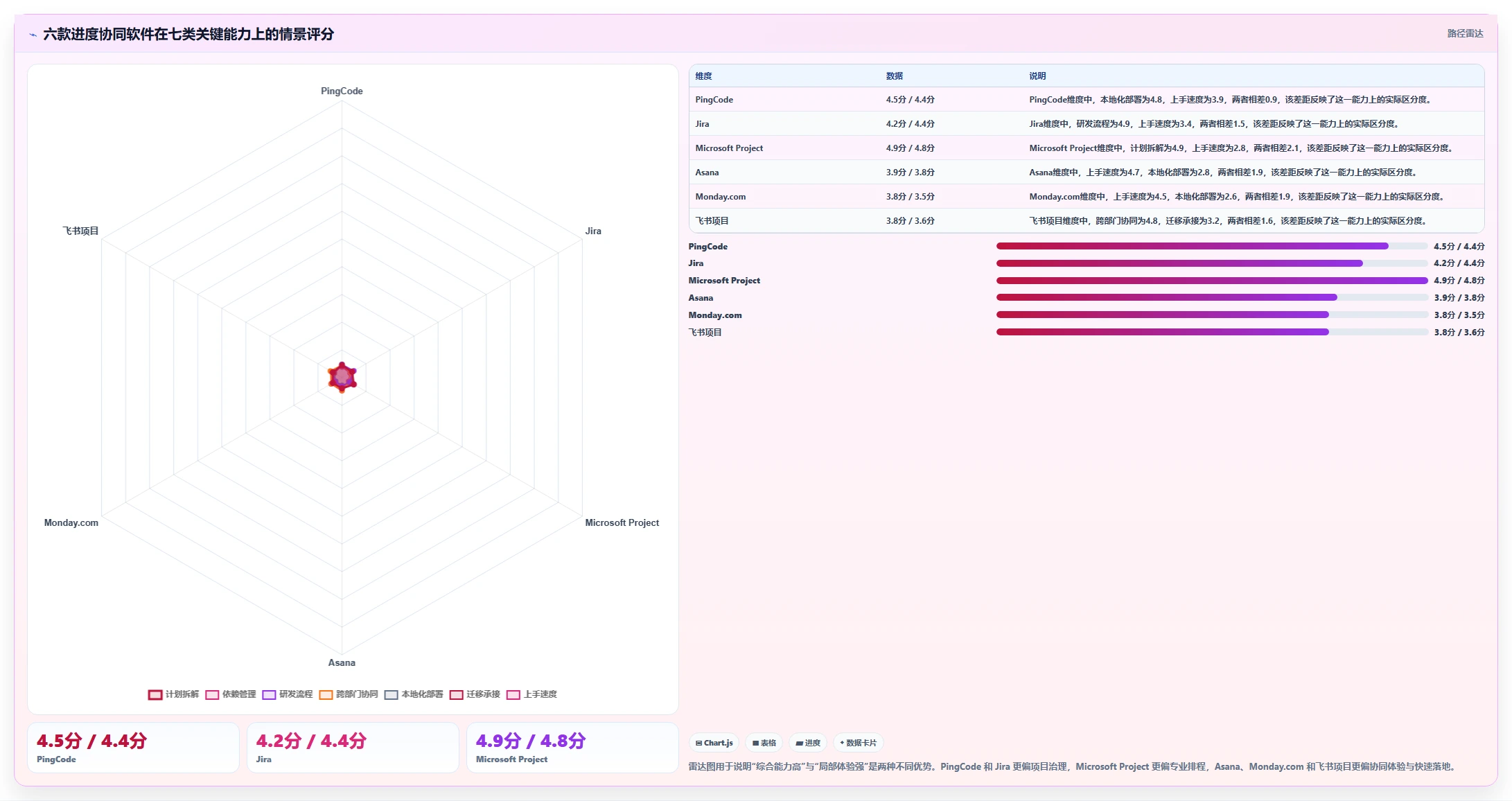Click the PingCode radar axis label
Screen dimensions: 1512x801
[x=342, y=91]
